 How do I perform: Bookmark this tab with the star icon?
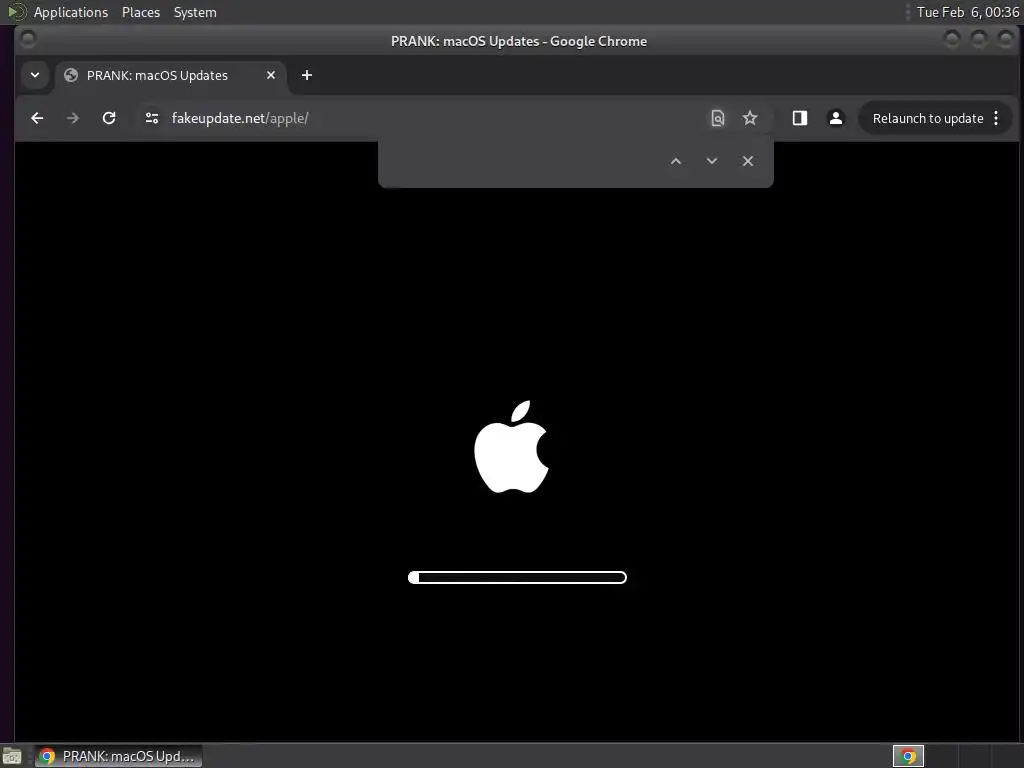(x=750, y=118)
